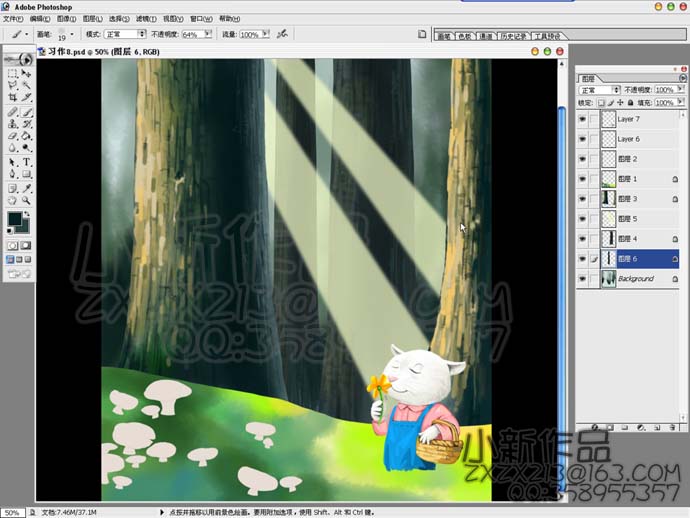Screen dimensions: 690x518
Task: Select the Zoom tool
Action: (x=26, y=201)
